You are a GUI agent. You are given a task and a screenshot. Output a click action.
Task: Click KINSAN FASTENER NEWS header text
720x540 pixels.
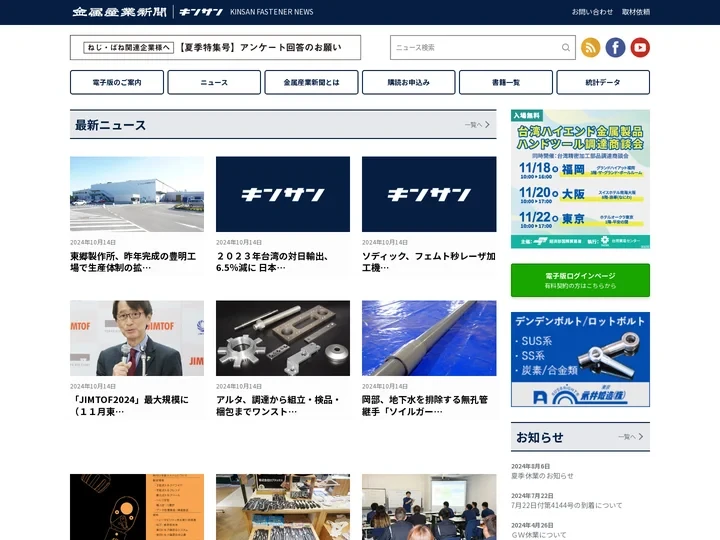(271, 12)
